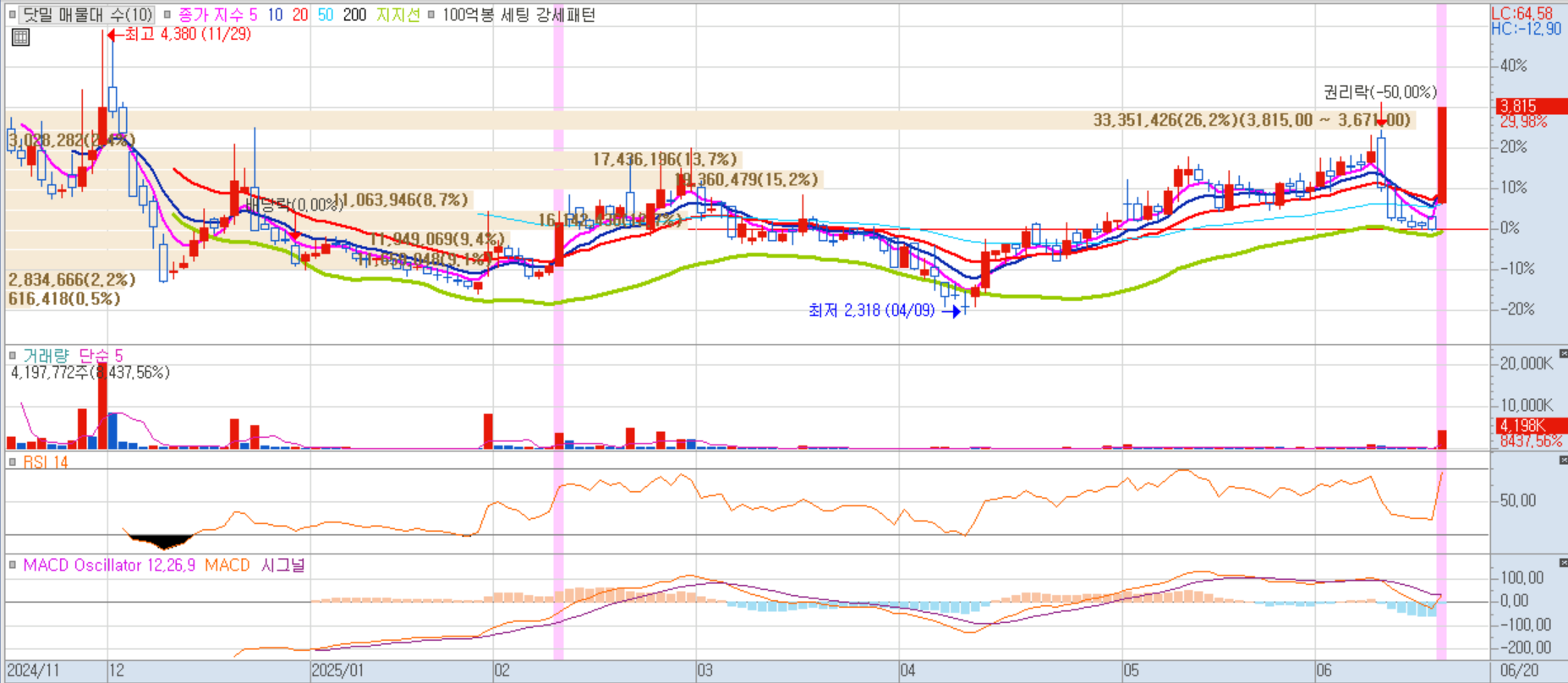The height and width of the screenshot is (683, 1568).
Task: Close the volume panel with its X icon
Action: pos(1563,353)
